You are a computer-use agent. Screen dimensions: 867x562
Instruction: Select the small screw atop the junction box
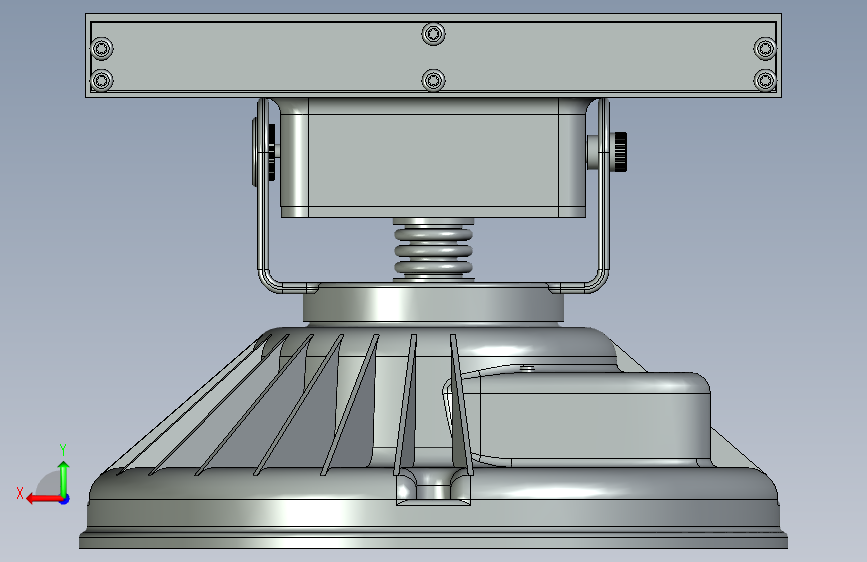(527, 367)
